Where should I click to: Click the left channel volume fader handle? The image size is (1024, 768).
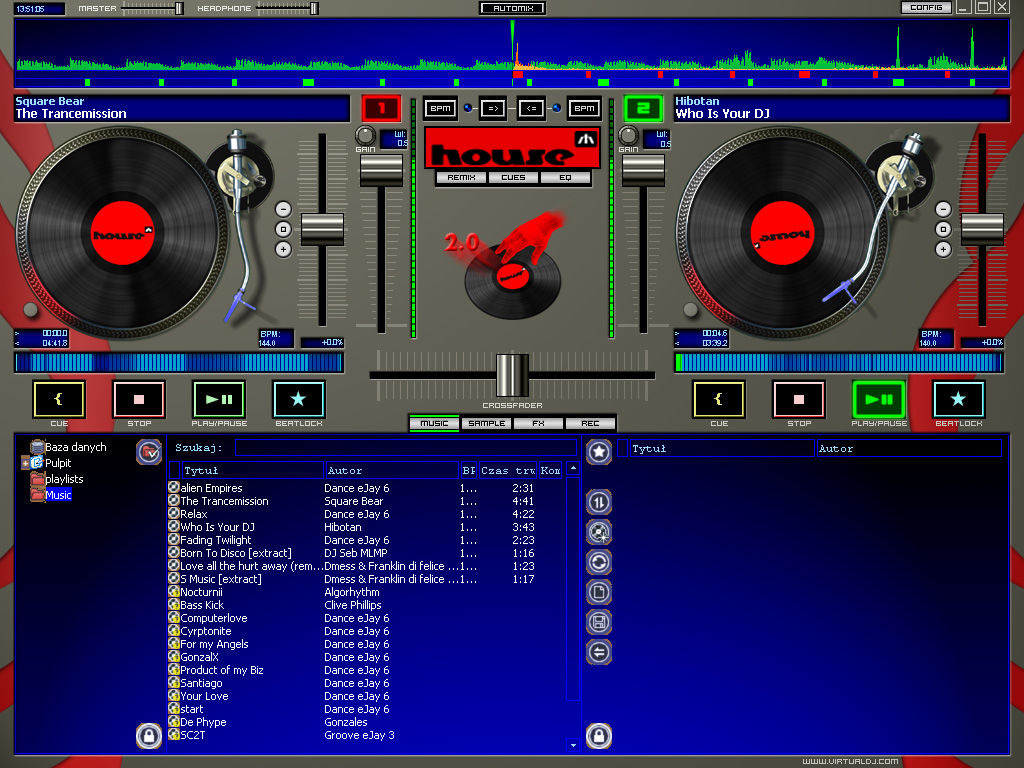(381, 170)
